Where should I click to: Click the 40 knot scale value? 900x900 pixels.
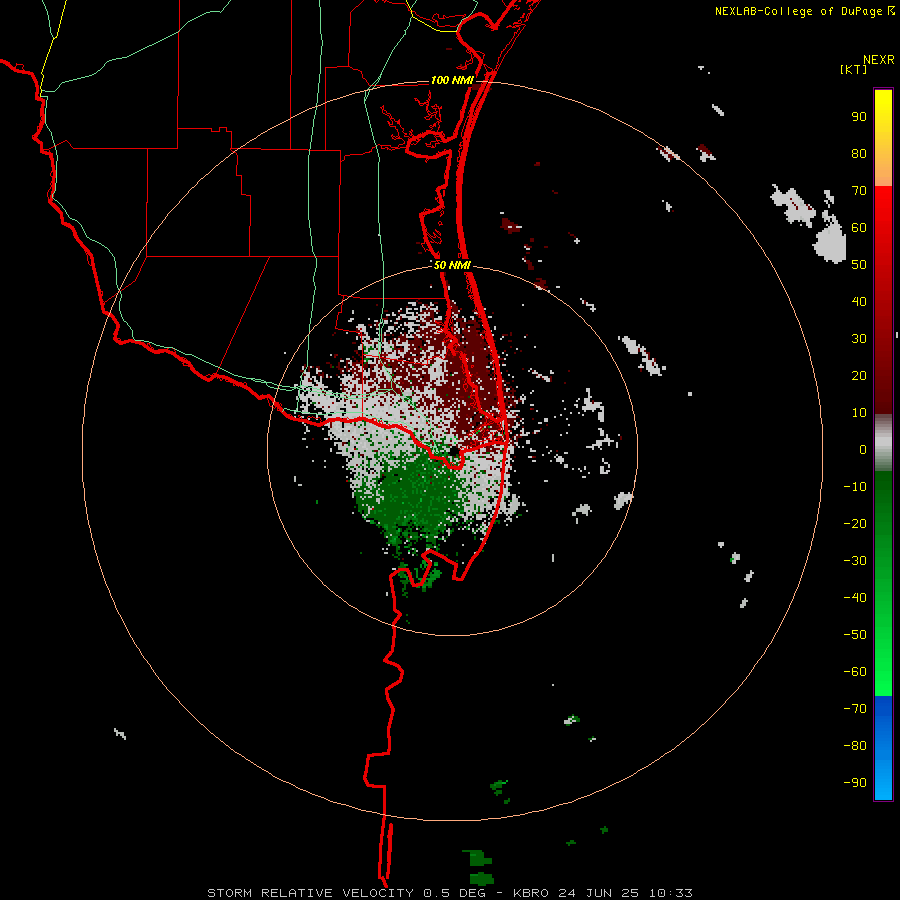coord(859,302)
